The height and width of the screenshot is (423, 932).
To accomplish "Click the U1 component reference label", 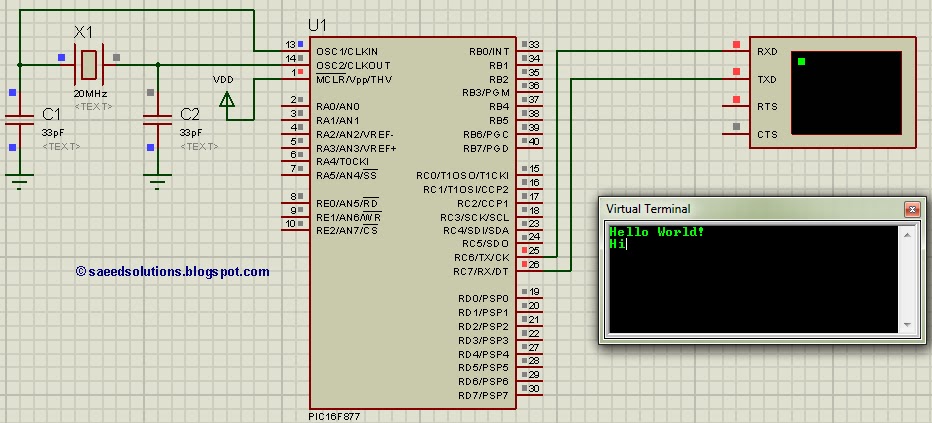I will coord(317,26).
